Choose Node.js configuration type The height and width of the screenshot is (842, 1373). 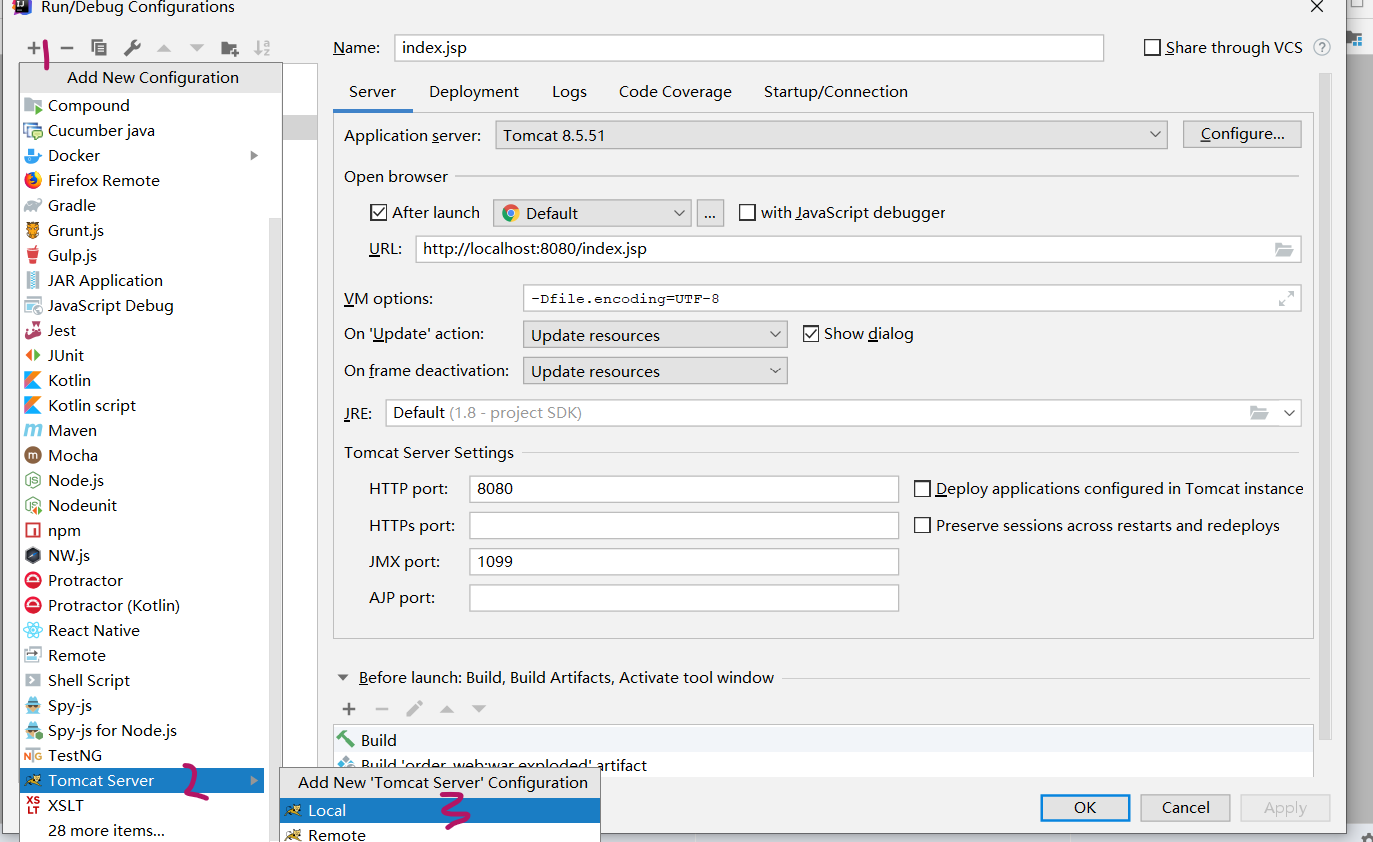click(x=75, y=480)
